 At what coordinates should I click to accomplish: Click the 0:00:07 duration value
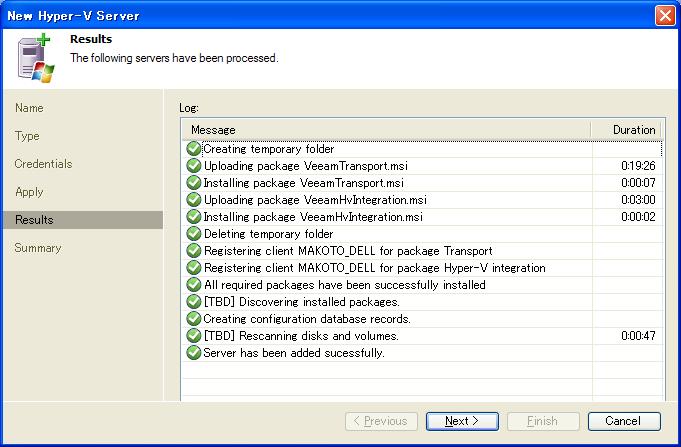coord(638,182)
